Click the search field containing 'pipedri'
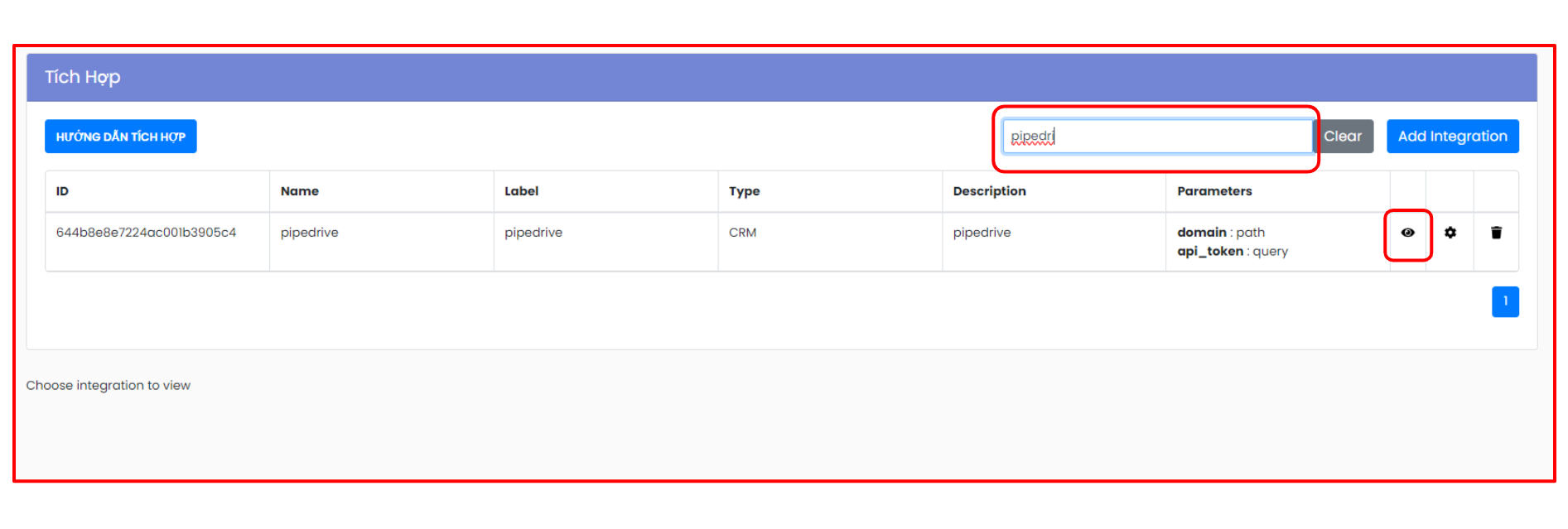 [x=1156, y=137]
